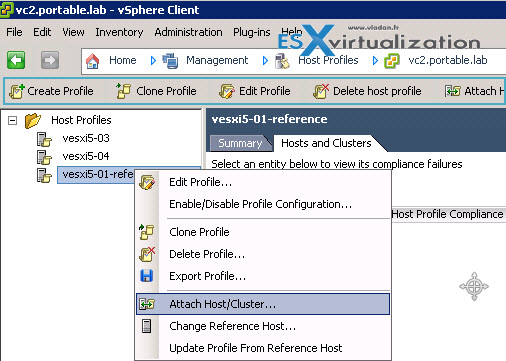Click the Management icon in breadcrumb
The height and width of the screenshot is (361, 506).
click(x=170, y=61)
